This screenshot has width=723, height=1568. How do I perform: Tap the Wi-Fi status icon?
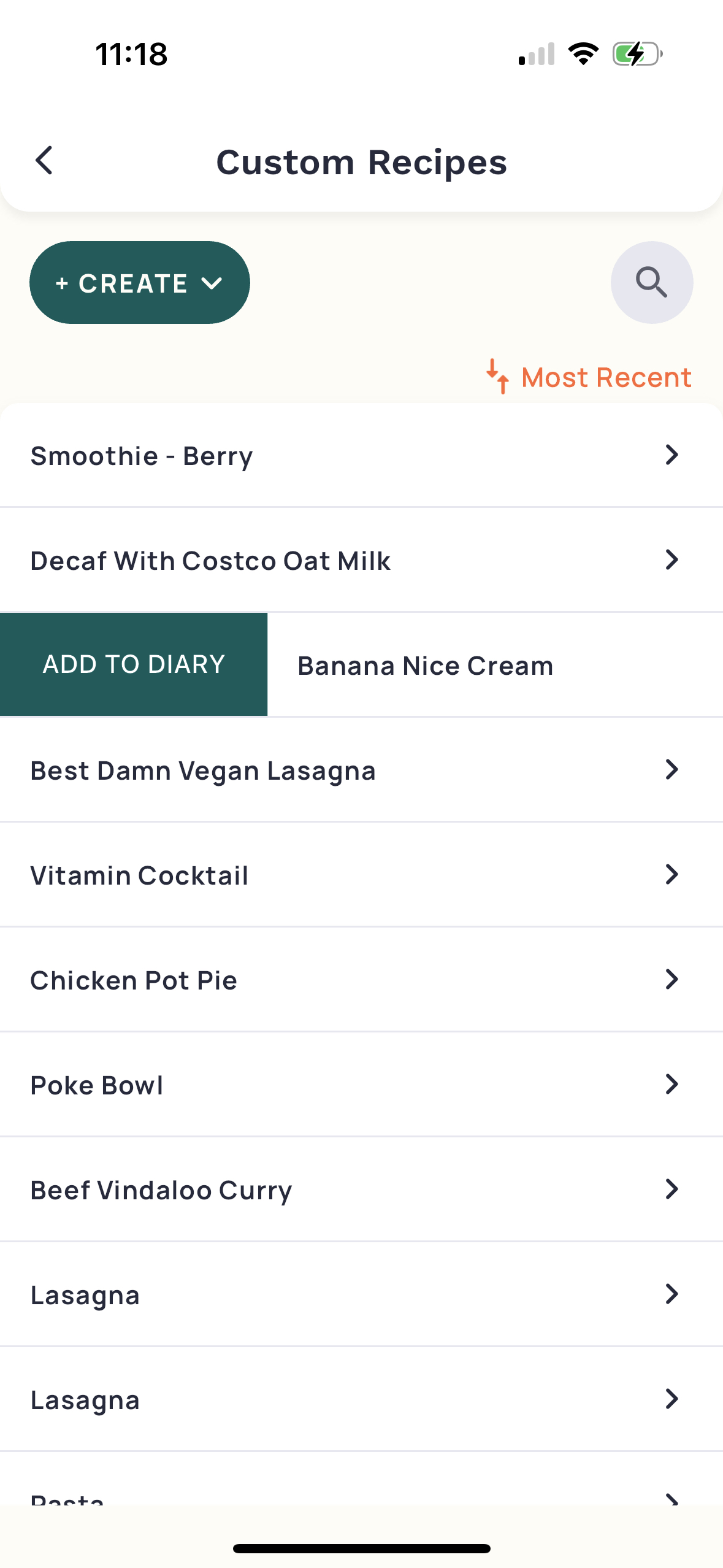tap(583, 54)
